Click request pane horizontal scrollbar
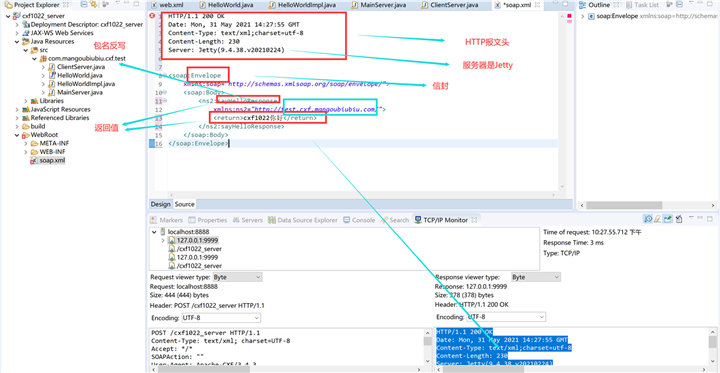The image size is (720, 373). coord(287,368)
